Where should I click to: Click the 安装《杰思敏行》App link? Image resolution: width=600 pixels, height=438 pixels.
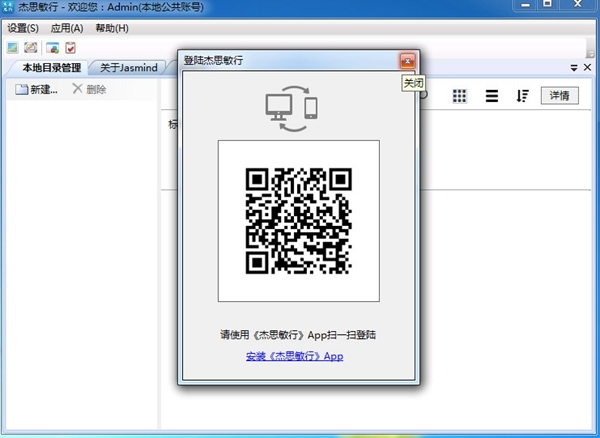point(295,356)
